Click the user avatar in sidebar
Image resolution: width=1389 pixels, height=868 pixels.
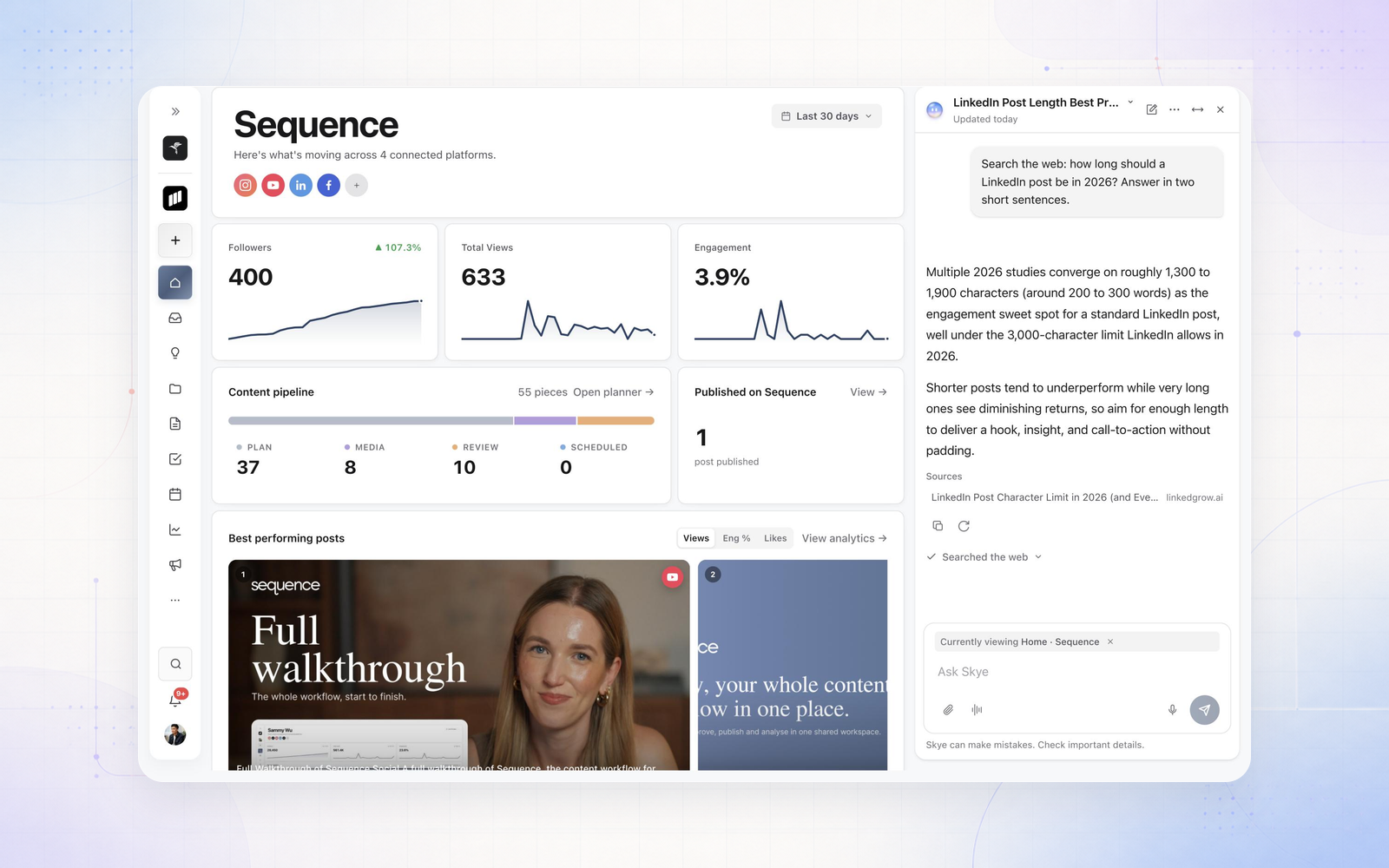tap(175, 734)
